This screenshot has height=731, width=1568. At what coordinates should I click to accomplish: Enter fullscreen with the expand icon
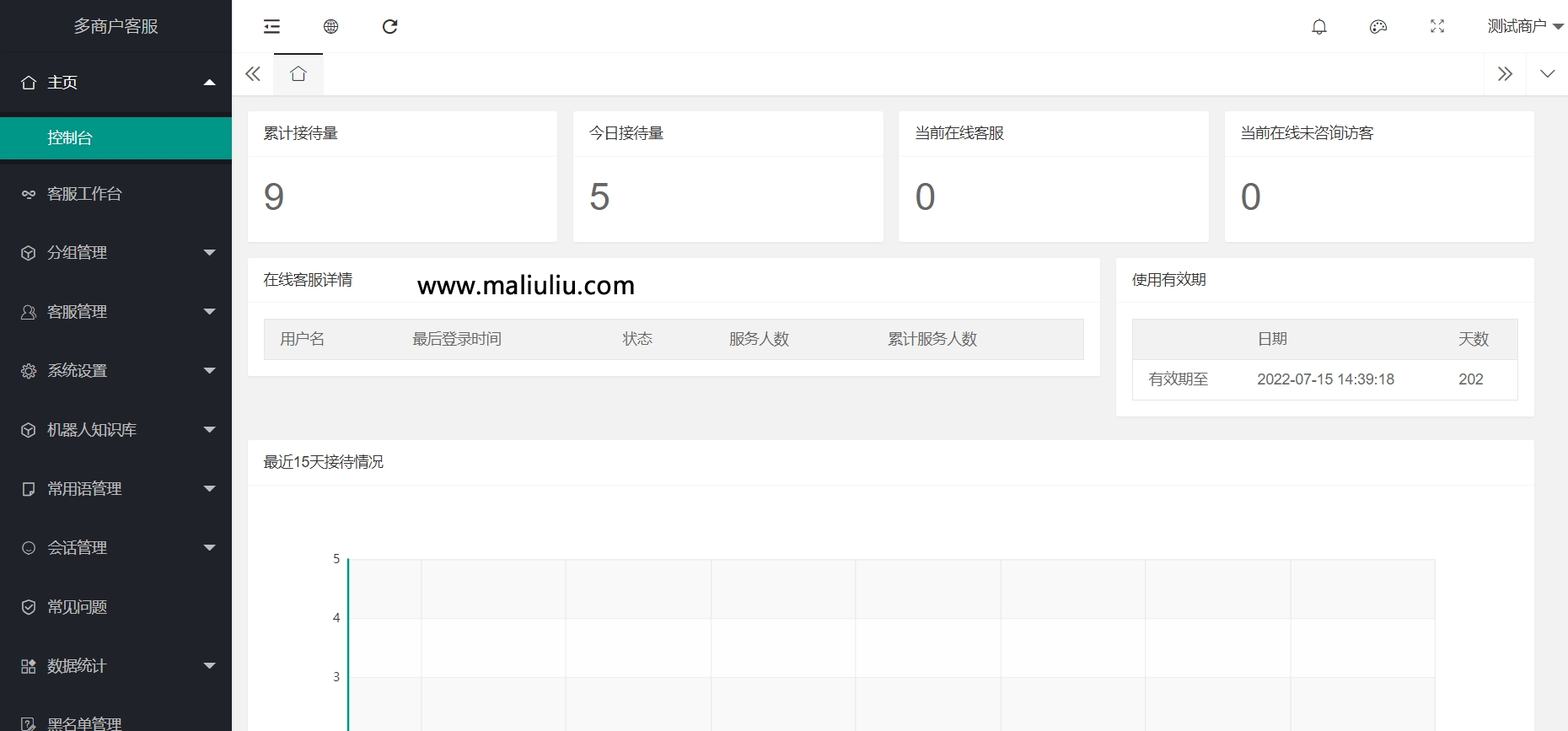pos(1437,27)
